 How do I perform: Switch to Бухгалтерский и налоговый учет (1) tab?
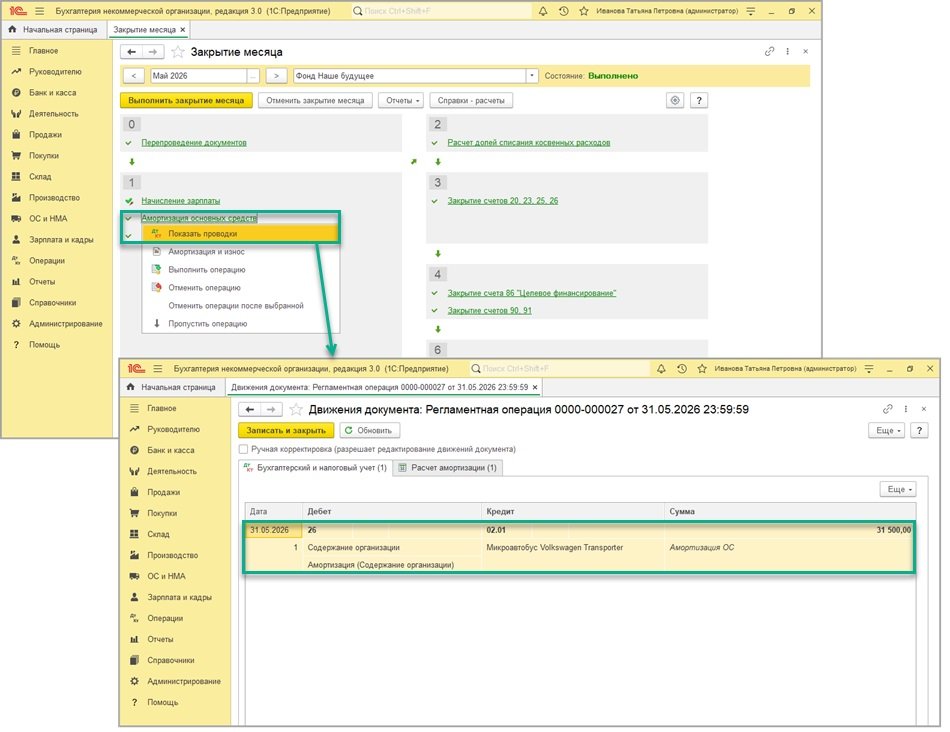click(x=316, y=468)
